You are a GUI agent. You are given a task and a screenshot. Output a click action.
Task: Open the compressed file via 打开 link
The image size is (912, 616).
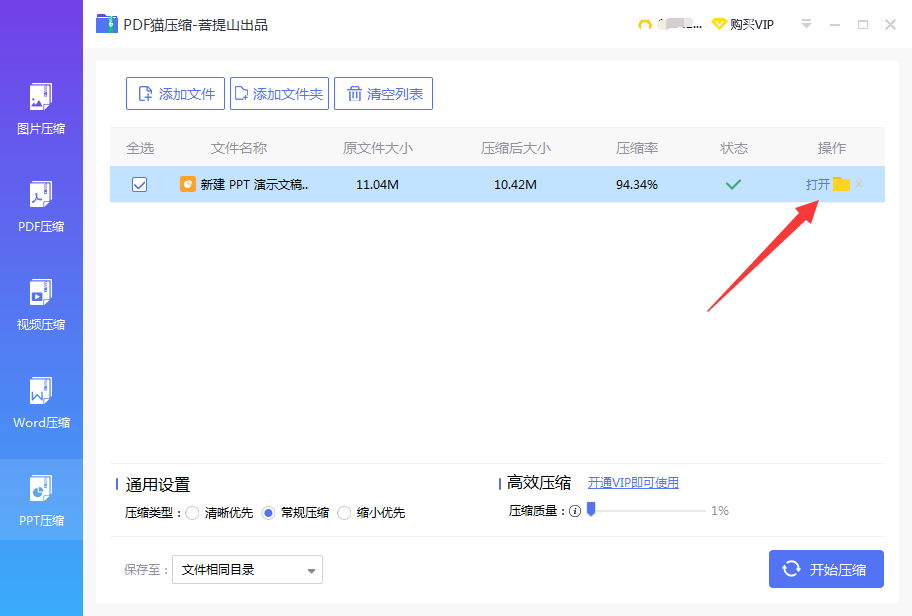(817, 184)
